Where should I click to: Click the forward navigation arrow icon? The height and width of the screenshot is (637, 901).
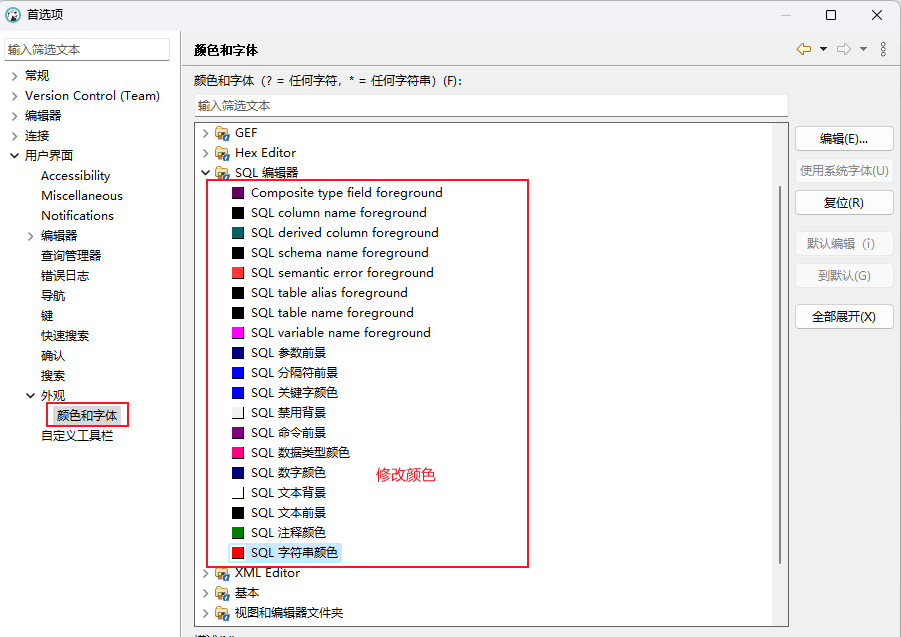(843, 49)
